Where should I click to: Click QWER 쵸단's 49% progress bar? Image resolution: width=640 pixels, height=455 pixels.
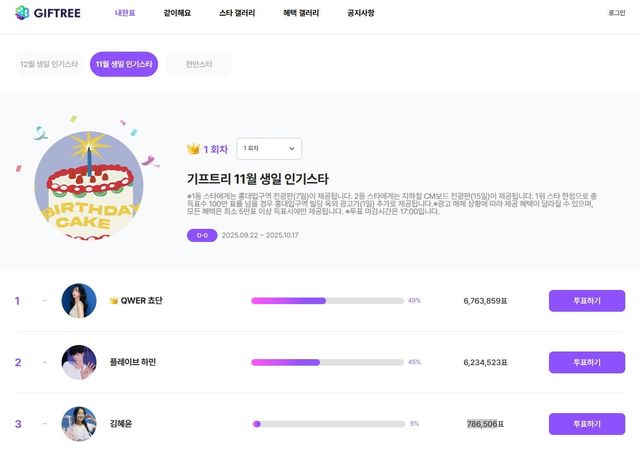[327, 300]
